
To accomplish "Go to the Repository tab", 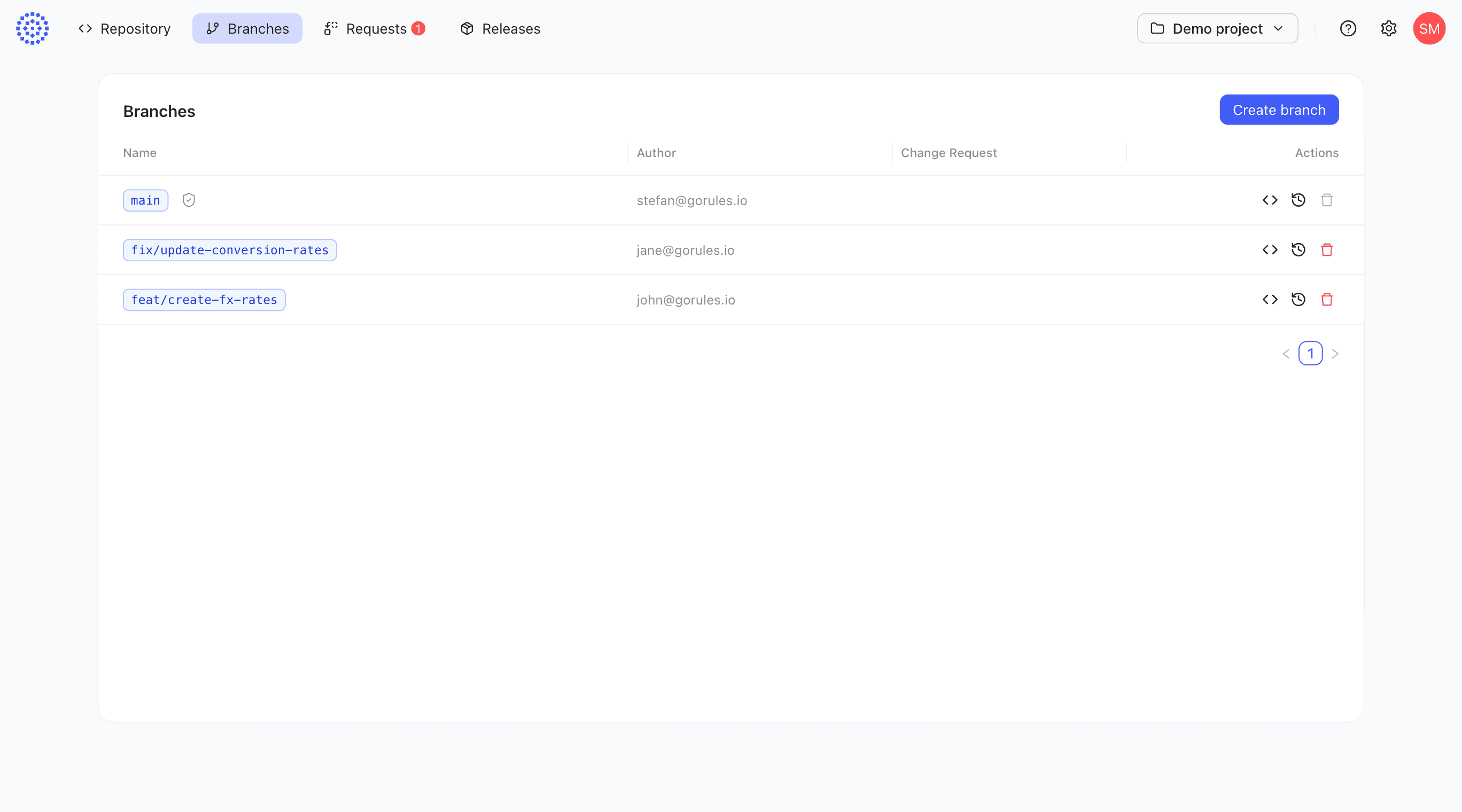I will pos(125,29).
